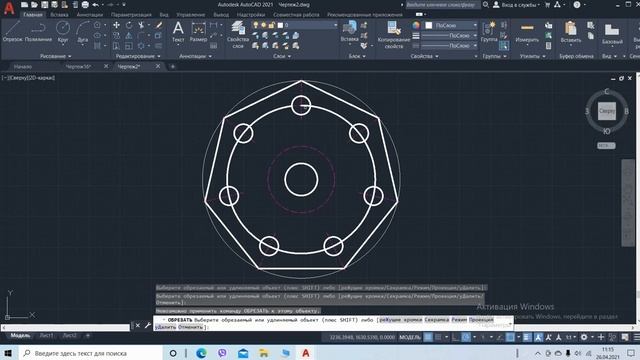The width and height of the screenshot is (640, 360).
Task: Select the Круг circle tool
Action: [63, 32]
